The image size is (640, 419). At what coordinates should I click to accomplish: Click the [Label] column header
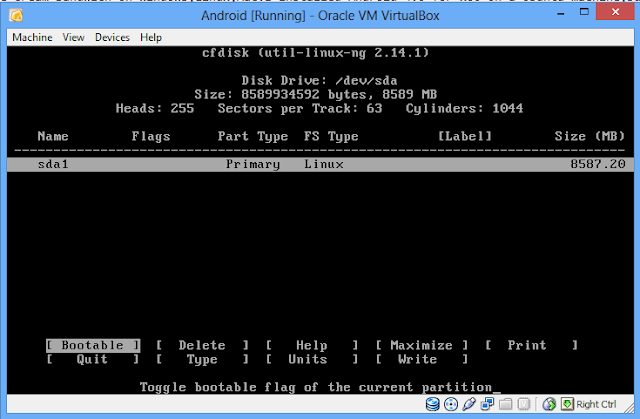464,136
